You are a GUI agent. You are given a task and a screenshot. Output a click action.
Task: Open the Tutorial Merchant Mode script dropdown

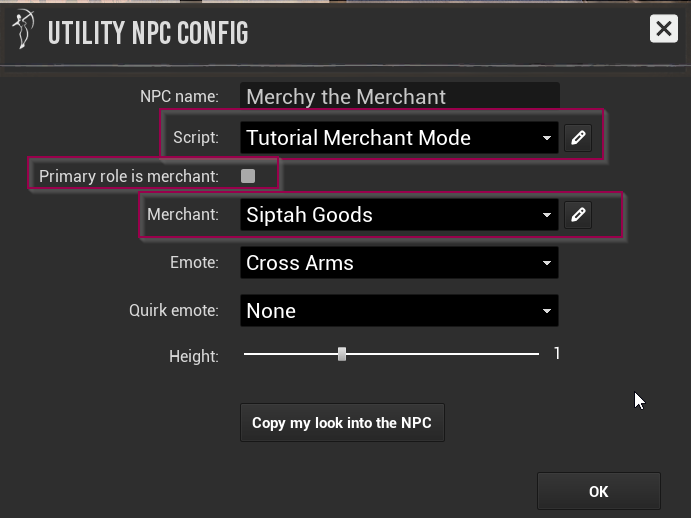tap(399, 138)
